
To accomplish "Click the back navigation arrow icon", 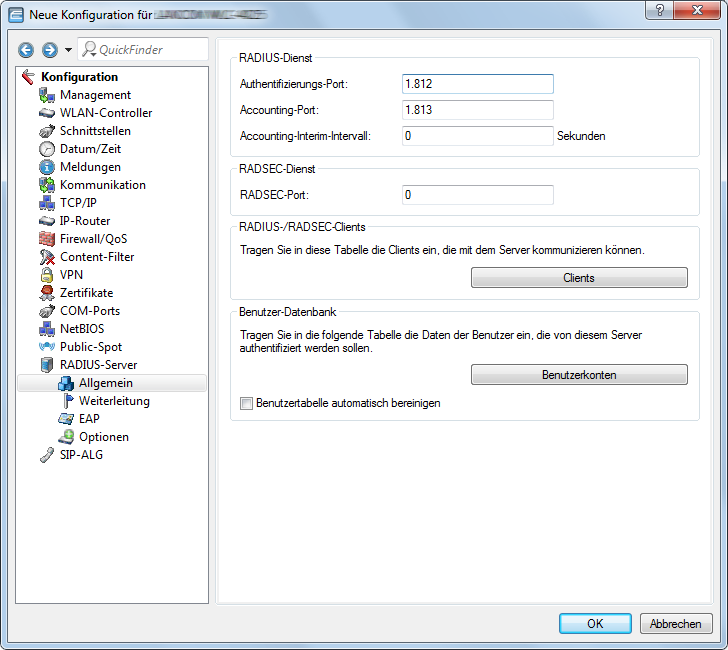I will pyautogui.click(x=27, y=50).
